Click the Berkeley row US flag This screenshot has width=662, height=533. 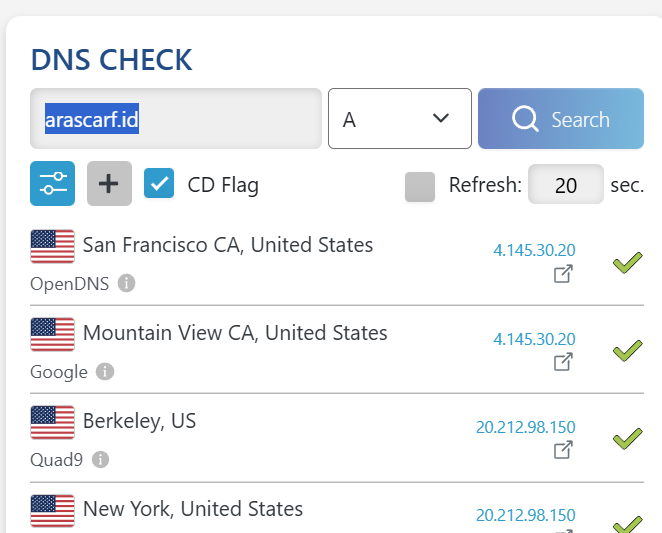[53, 422]
